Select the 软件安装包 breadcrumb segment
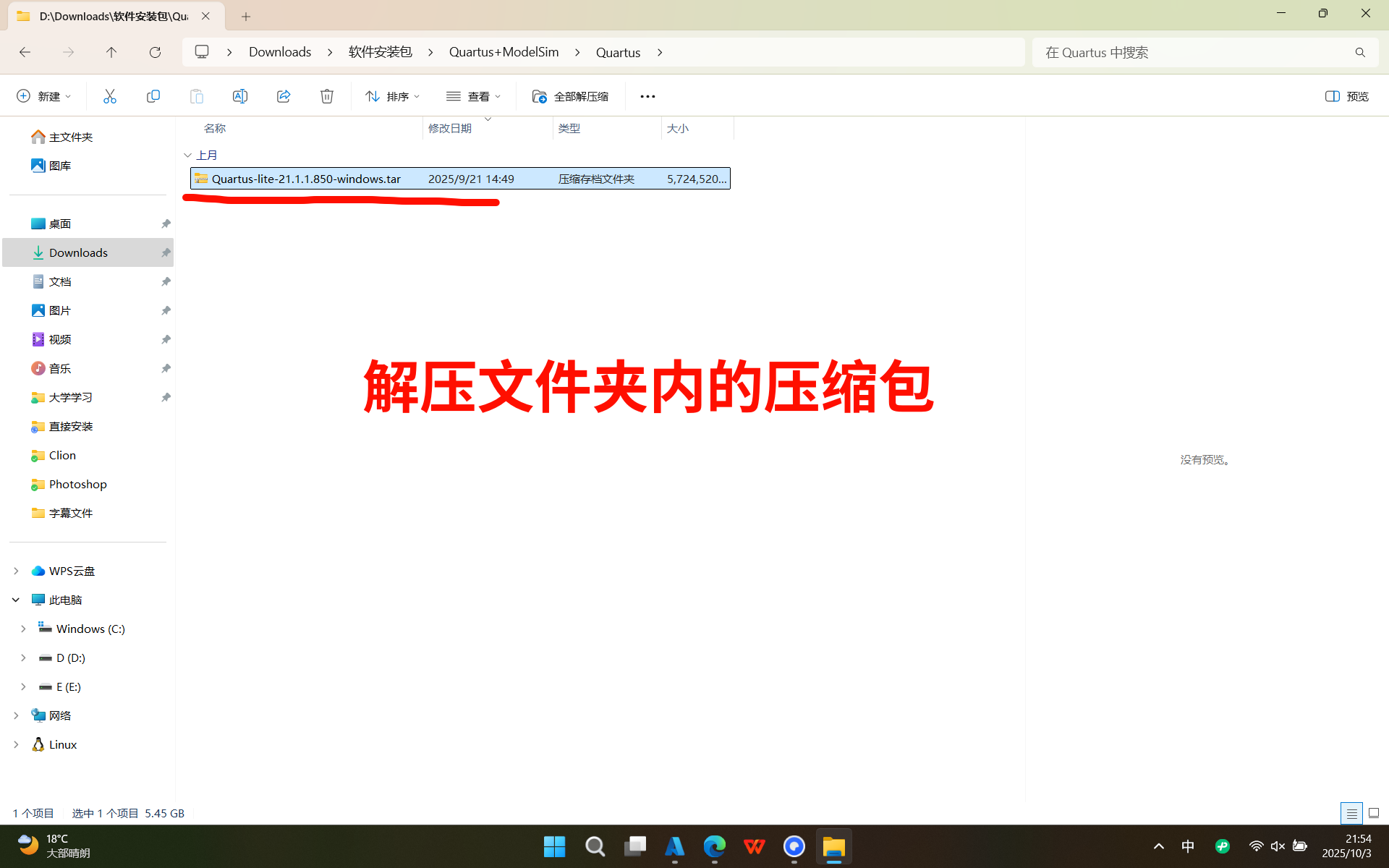The image size is (1389, 868). coord(381,52)
